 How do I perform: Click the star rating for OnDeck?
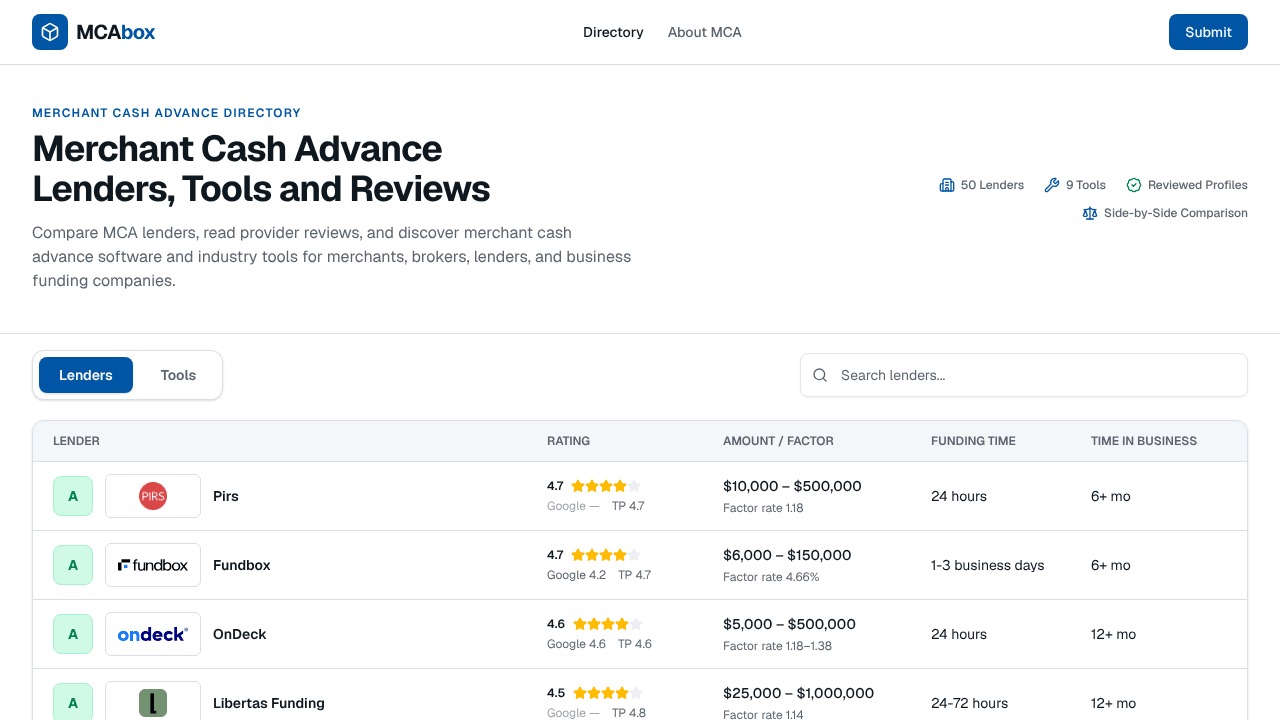point(606,624)
